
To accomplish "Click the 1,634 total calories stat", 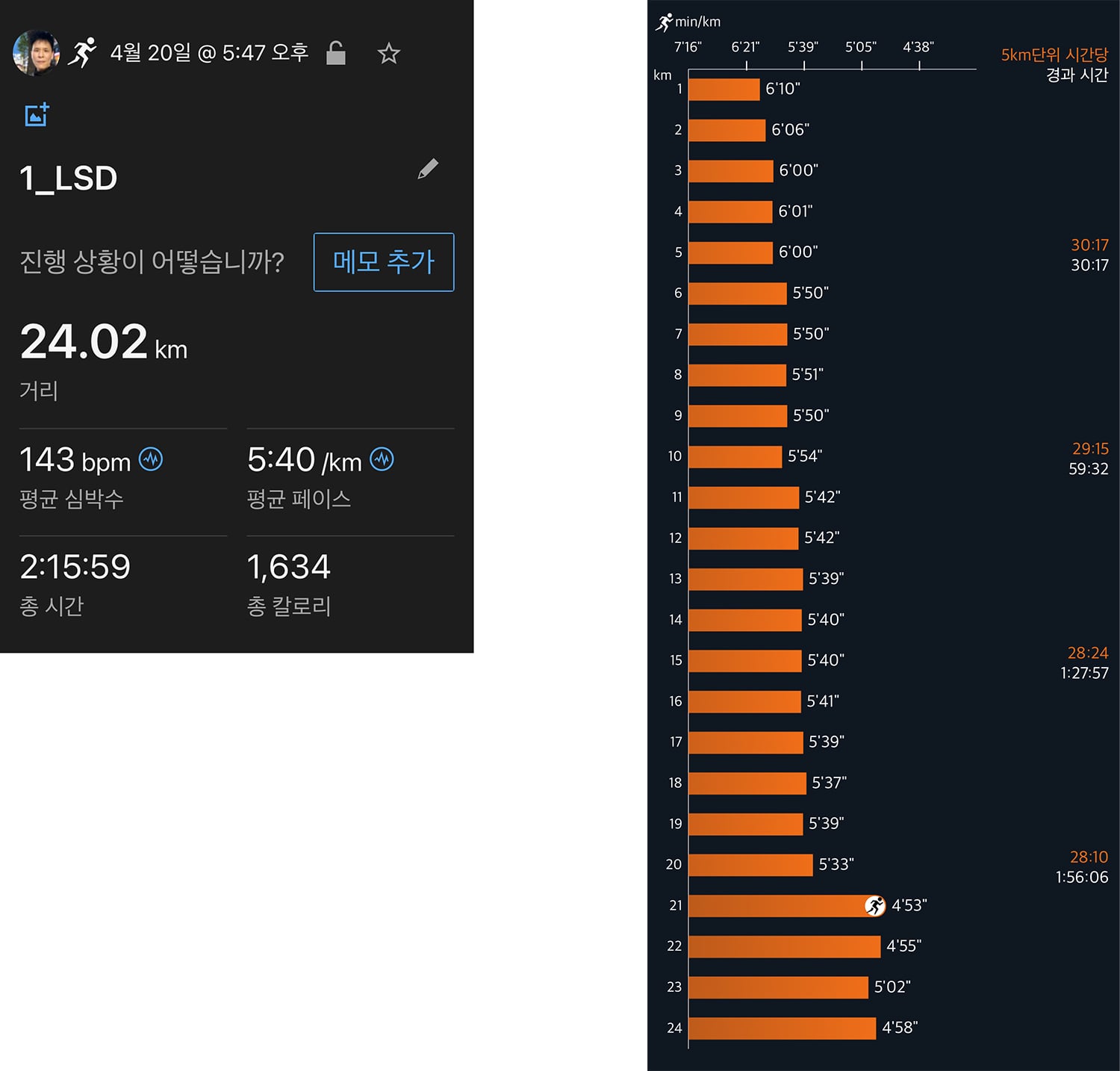I will click(289, 567).
